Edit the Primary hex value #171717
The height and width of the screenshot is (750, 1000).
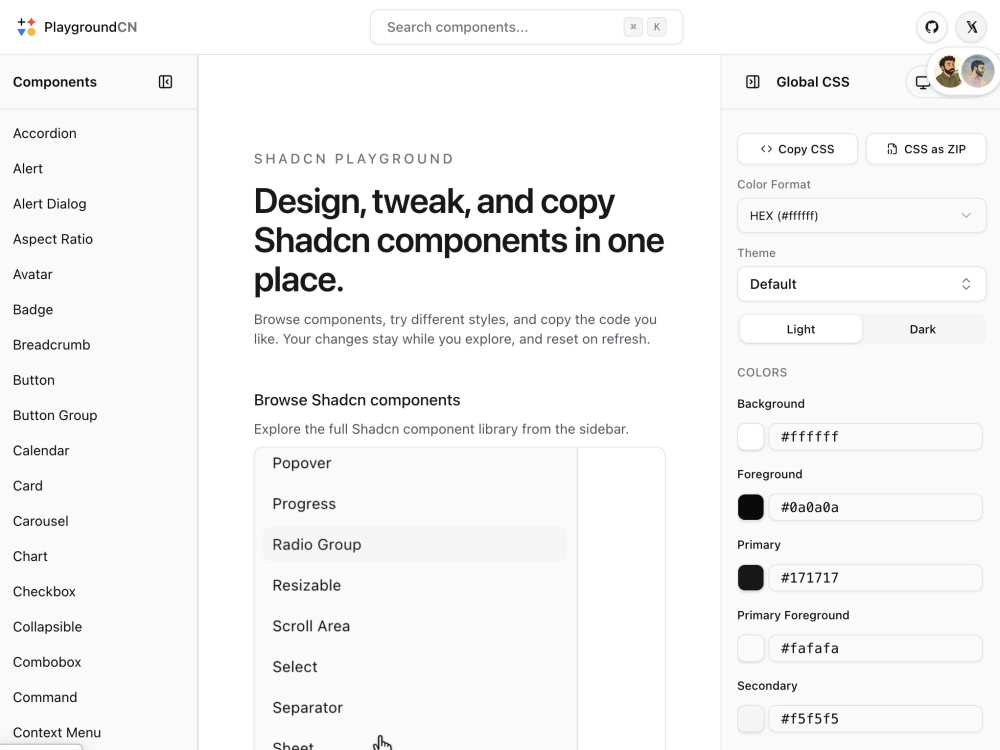point(875,578)
